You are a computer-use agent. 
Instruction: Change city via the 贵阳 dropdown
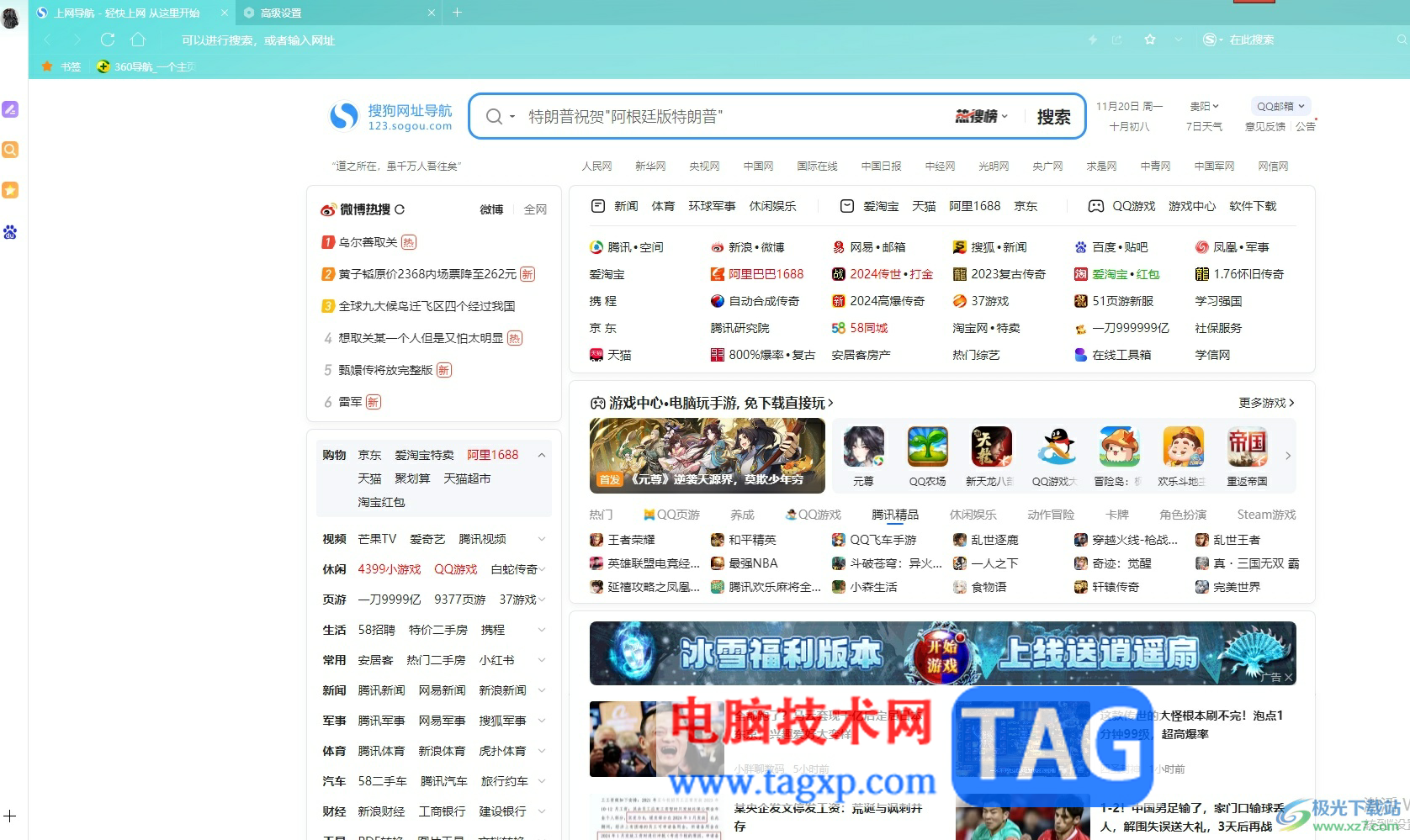(1204, 106)
